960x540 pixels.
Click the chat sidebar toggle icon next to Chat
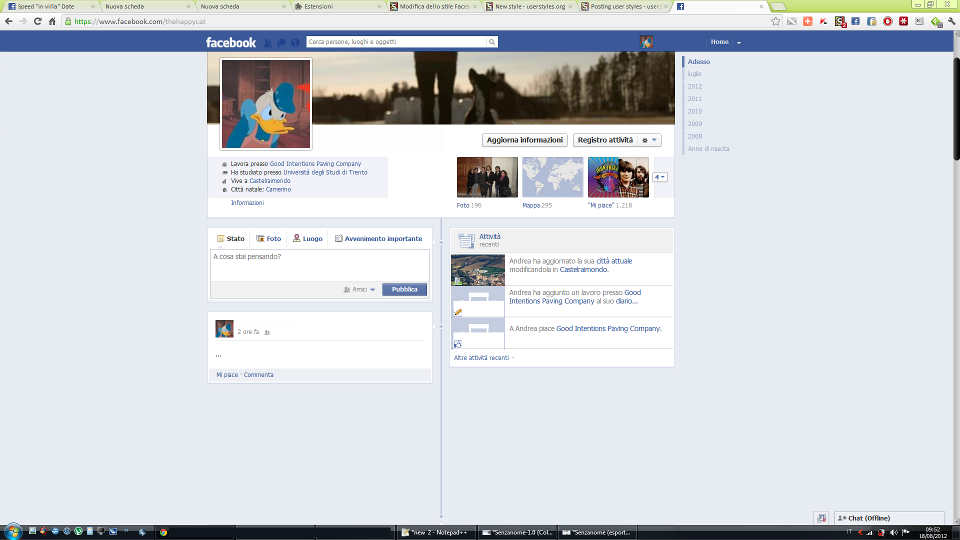pos(822,518)
